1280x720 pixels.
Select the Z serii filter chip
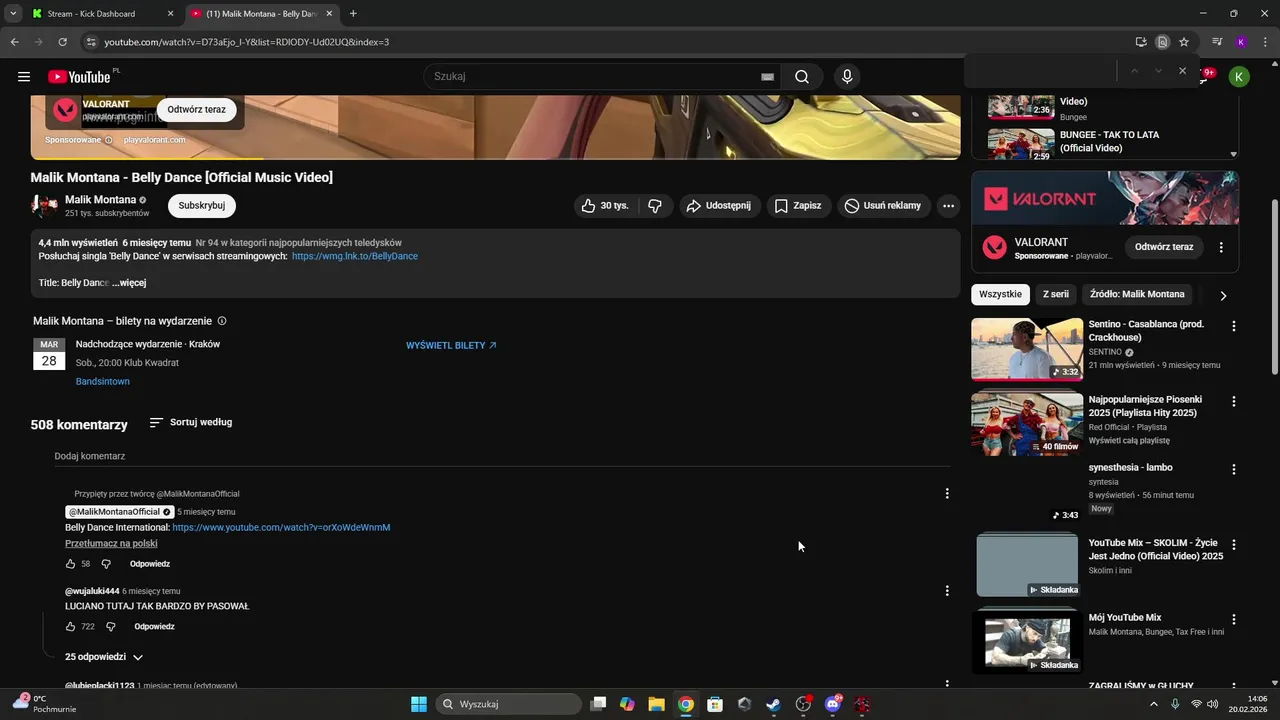coord(1056,294)
